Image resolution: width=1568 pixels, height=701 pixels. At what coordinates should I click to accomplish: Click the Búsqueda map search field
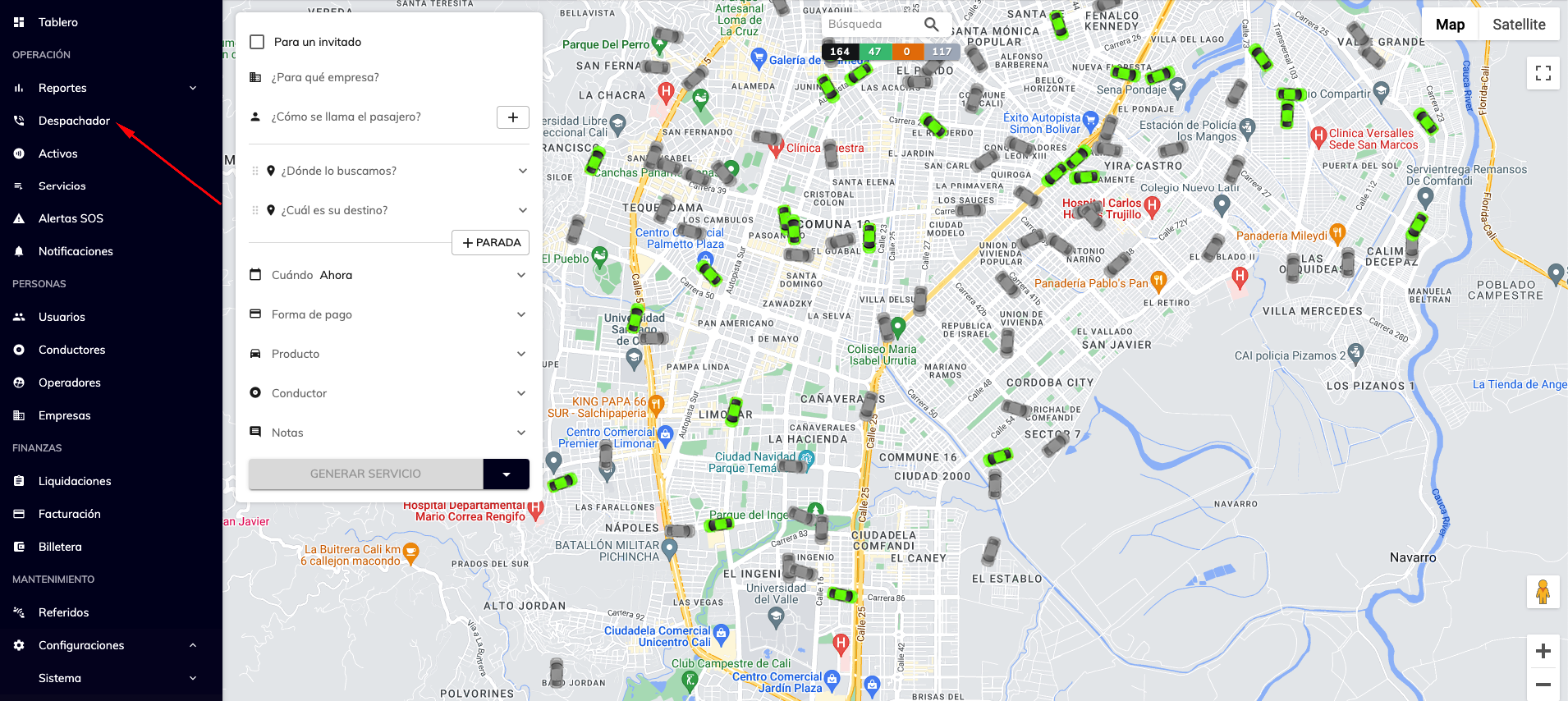point(872,25)
